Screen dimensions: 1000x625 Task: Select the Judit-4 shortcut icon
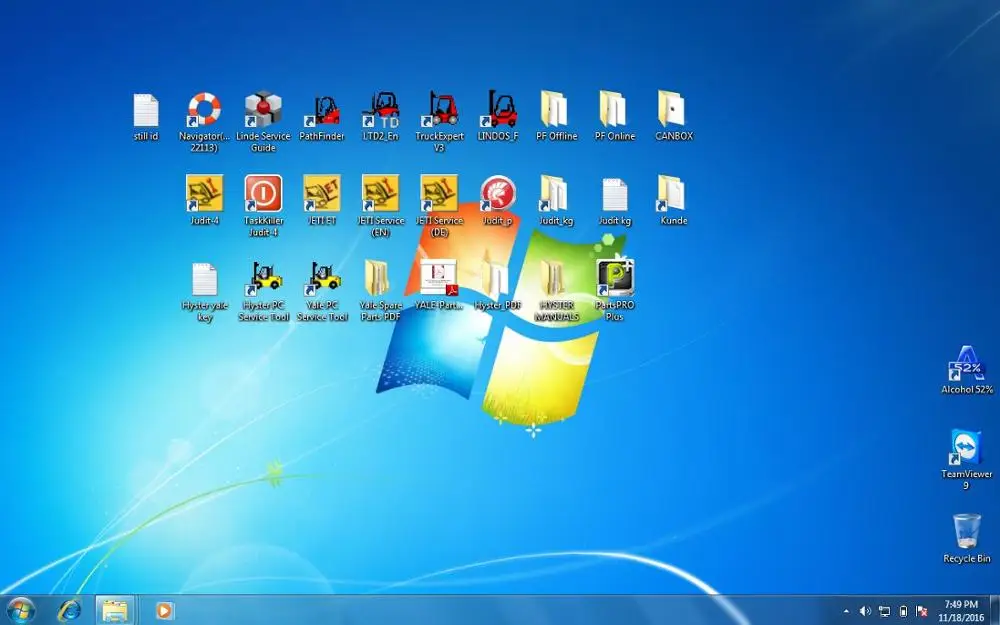[x=204, y=193]
